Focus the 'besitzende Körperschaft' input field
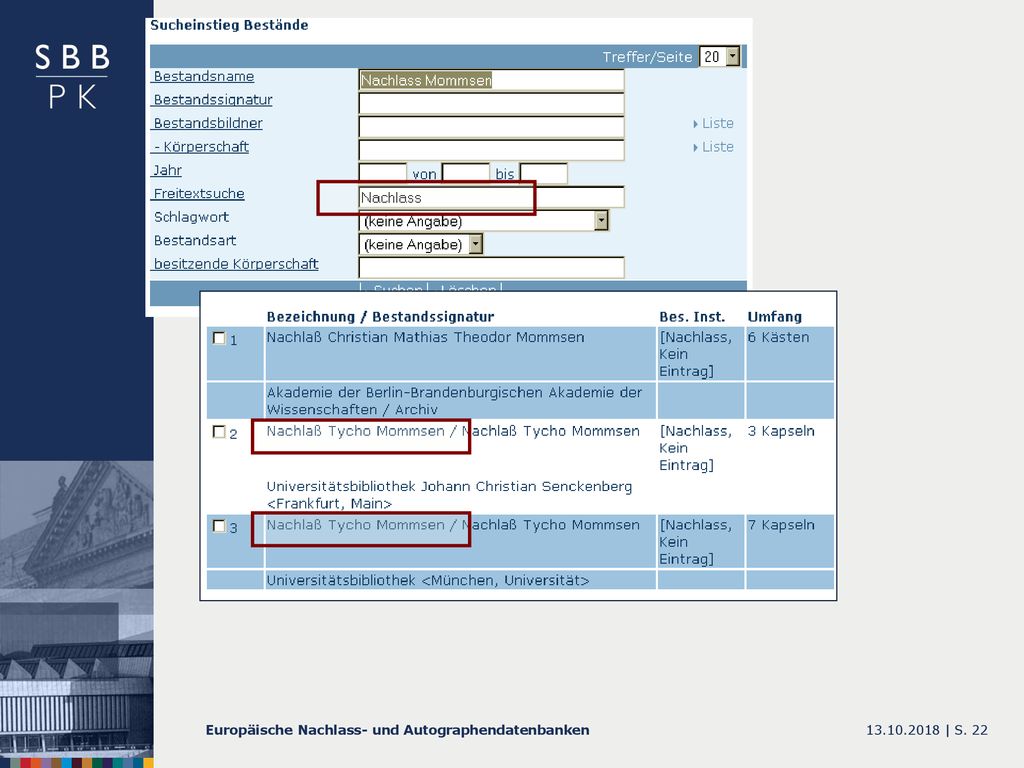 coord(491,268)
